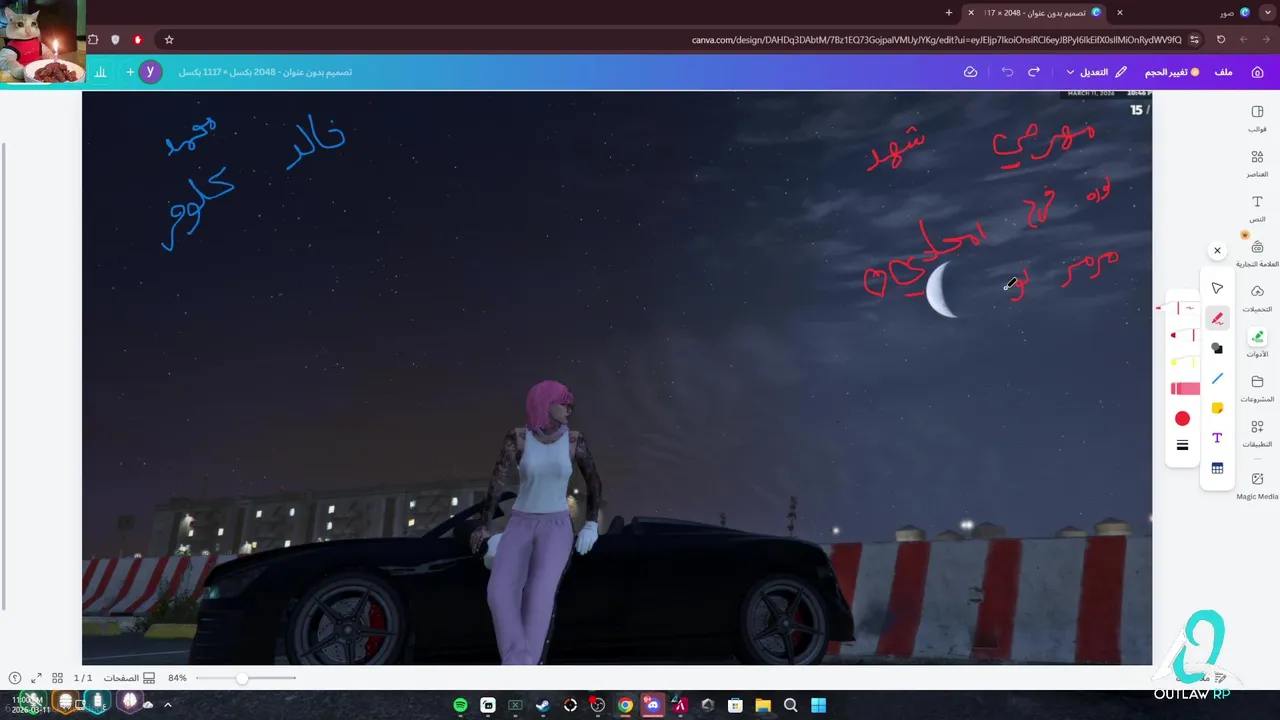
Task: Adjust the zoom slider handle
Action: (241, 678)
